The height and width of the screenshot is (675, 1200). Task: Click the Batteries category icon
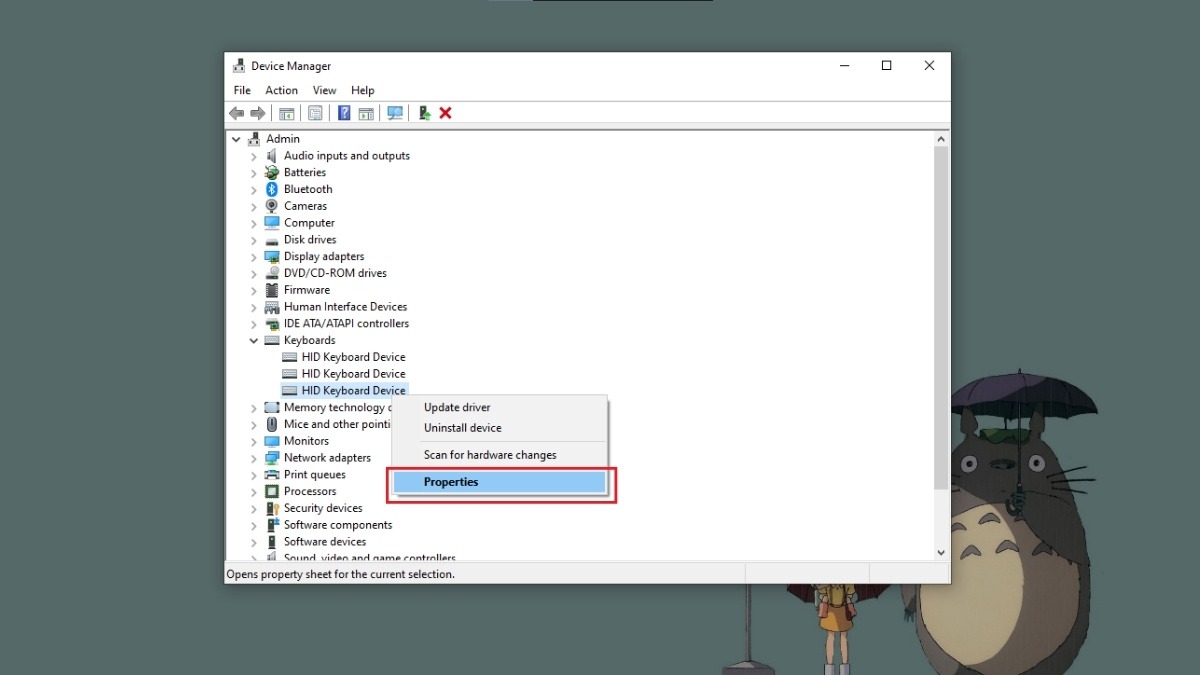[x=271, y=173]
